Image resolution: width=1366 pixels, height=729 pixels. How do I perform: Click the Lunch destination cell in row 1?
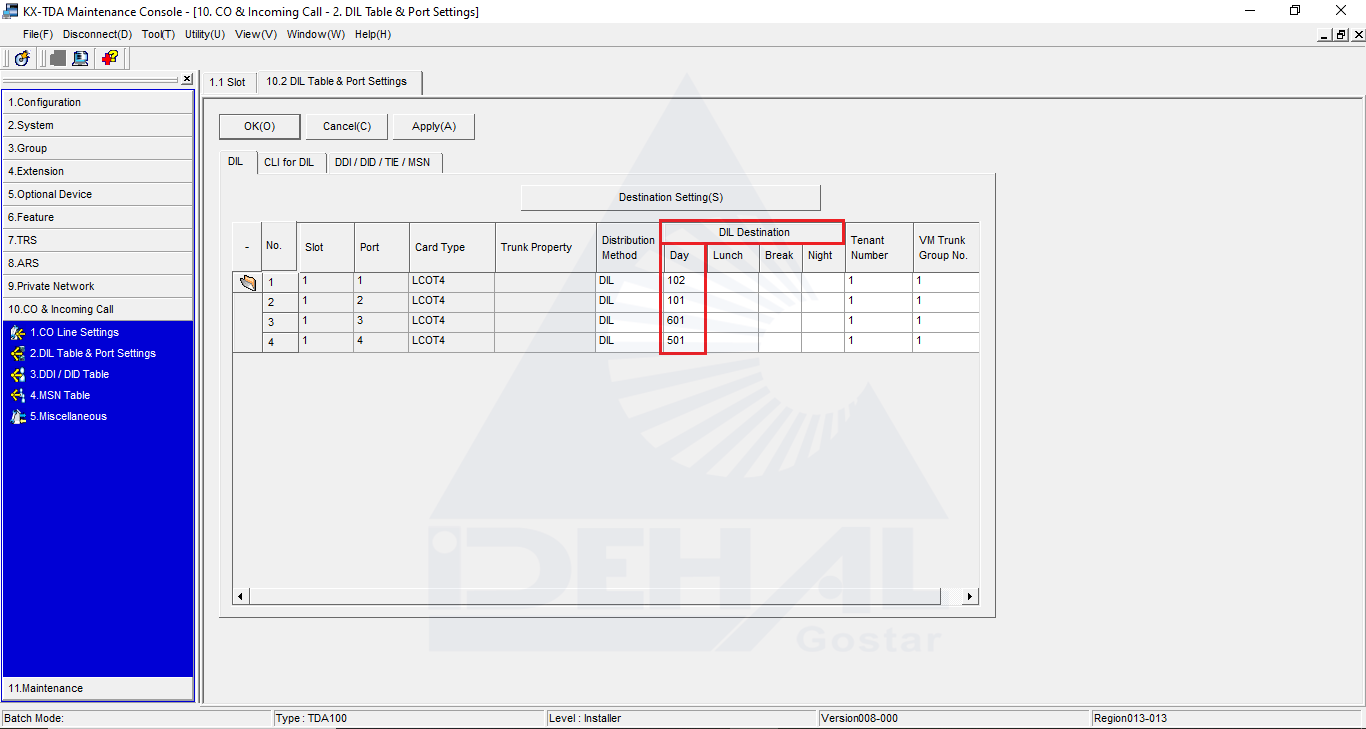(732, 281)
